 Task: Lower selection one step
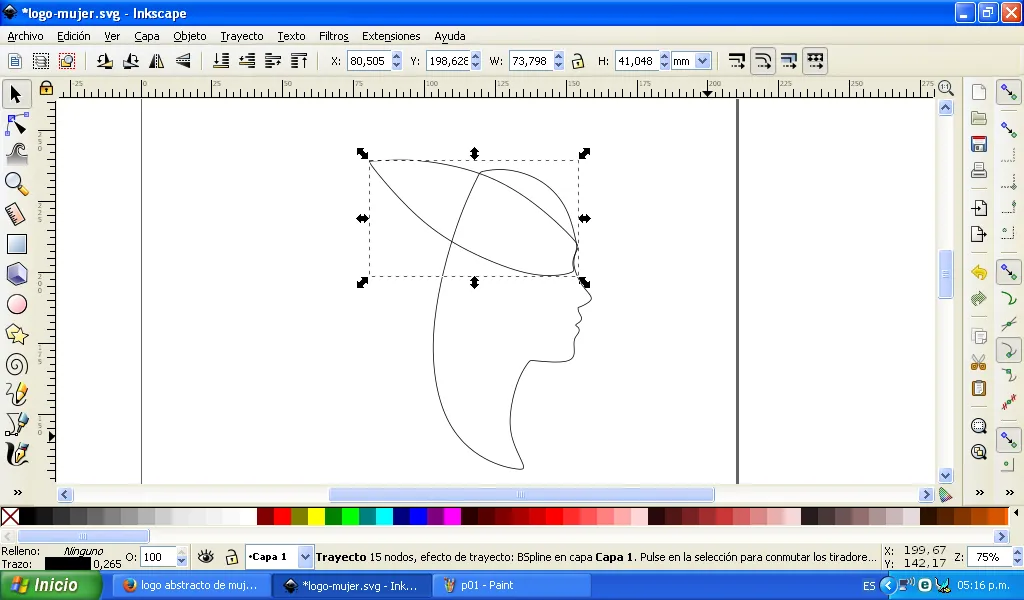pos(247,61)
